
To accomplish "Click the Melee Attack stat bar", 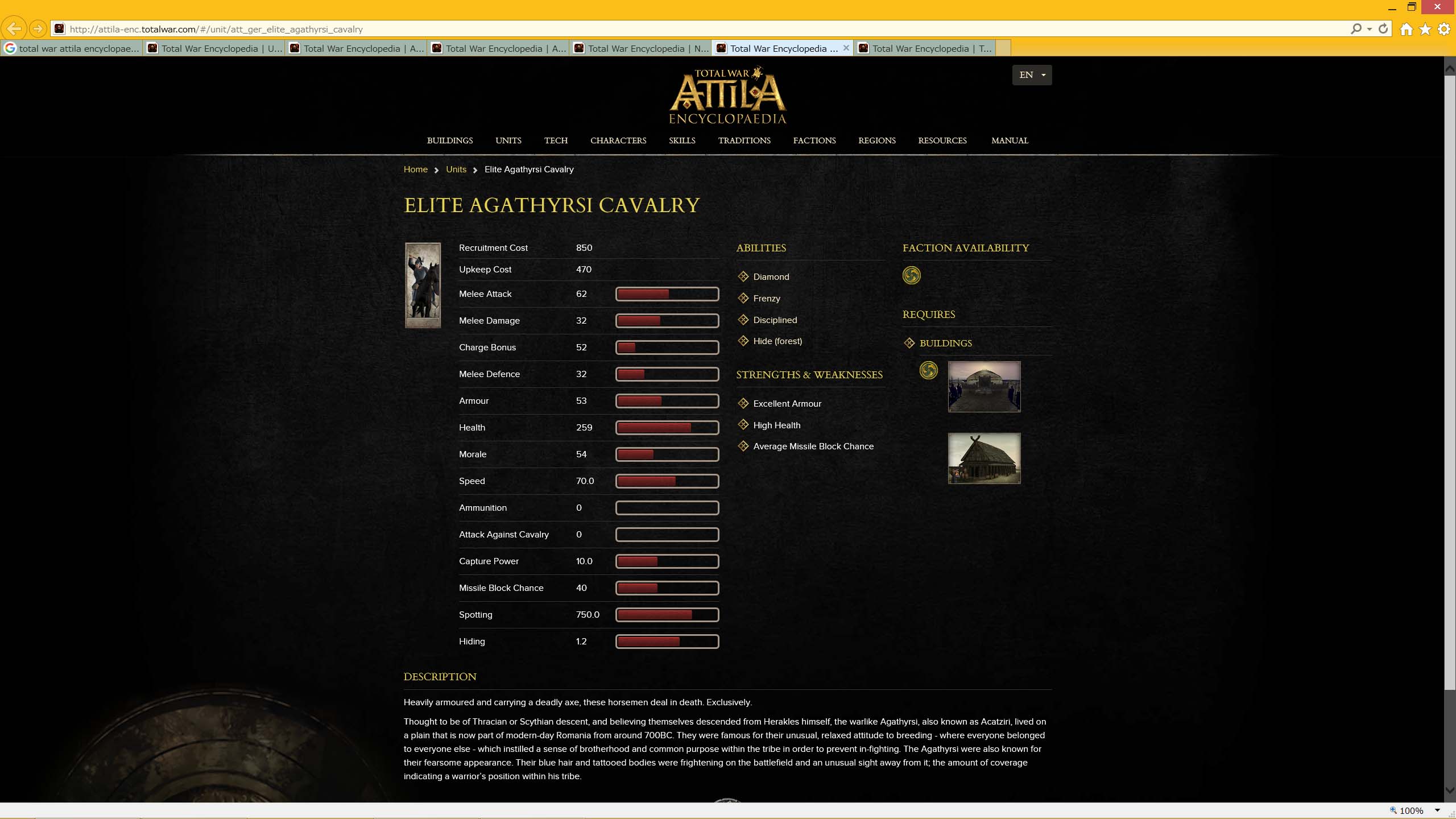I will point(667,294).
